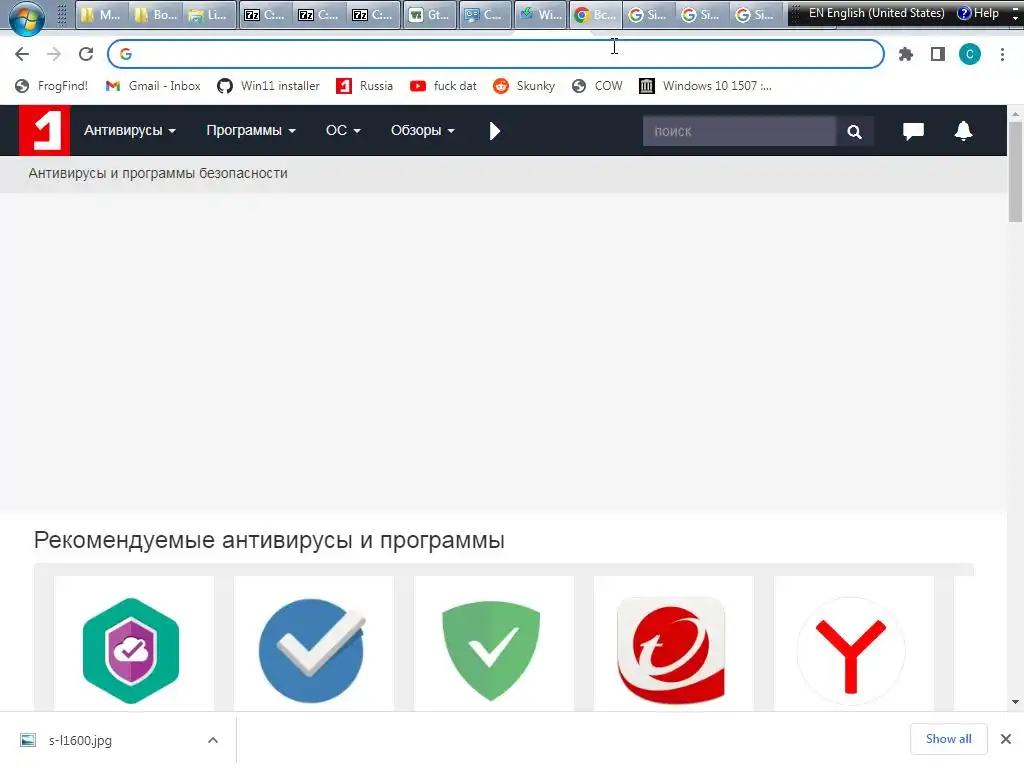Expand the ОС menu
1024x768 pixels.
pos(343,131)
